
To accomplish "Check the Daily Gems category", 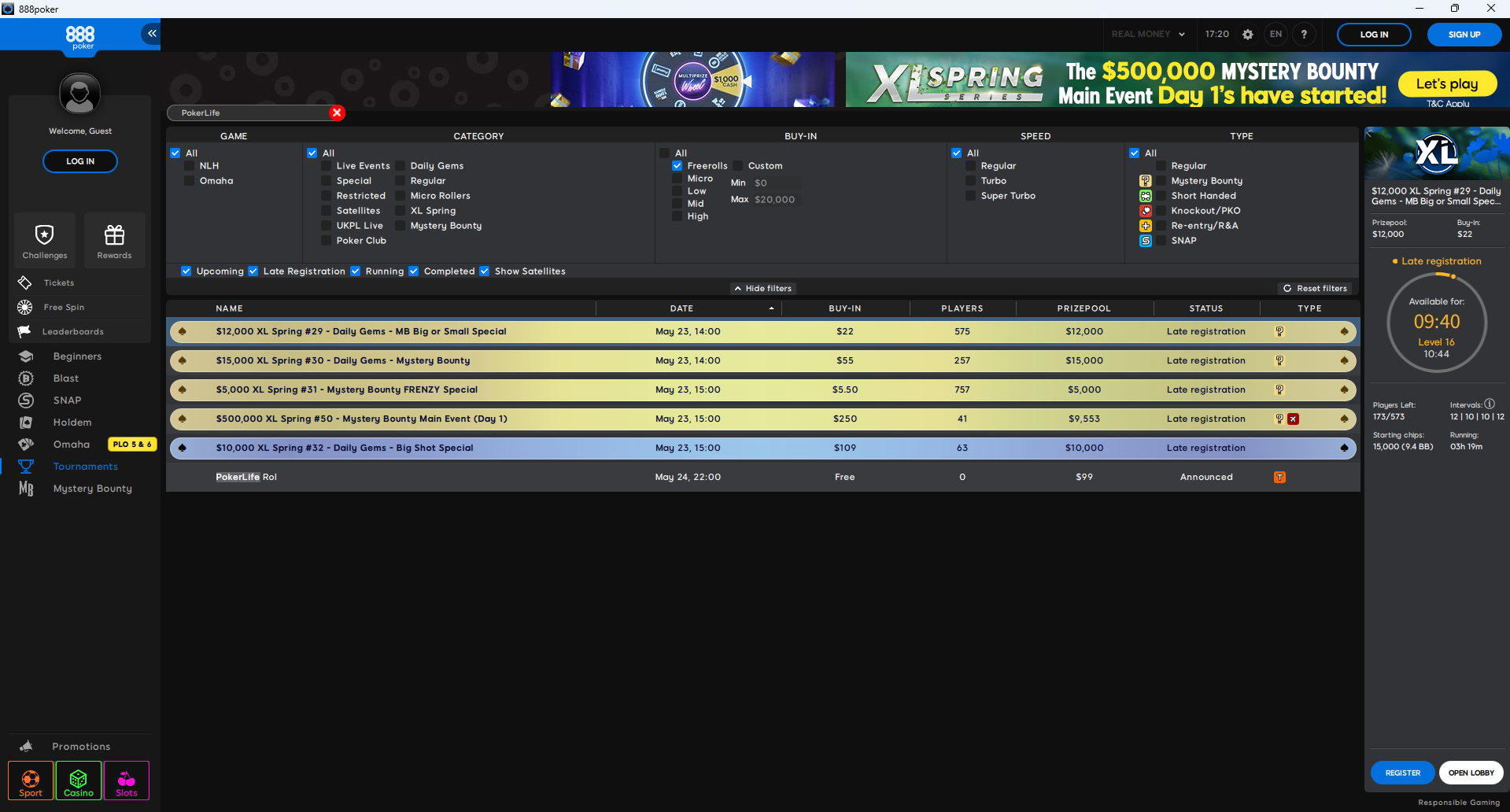I will (x=401, y=166).
